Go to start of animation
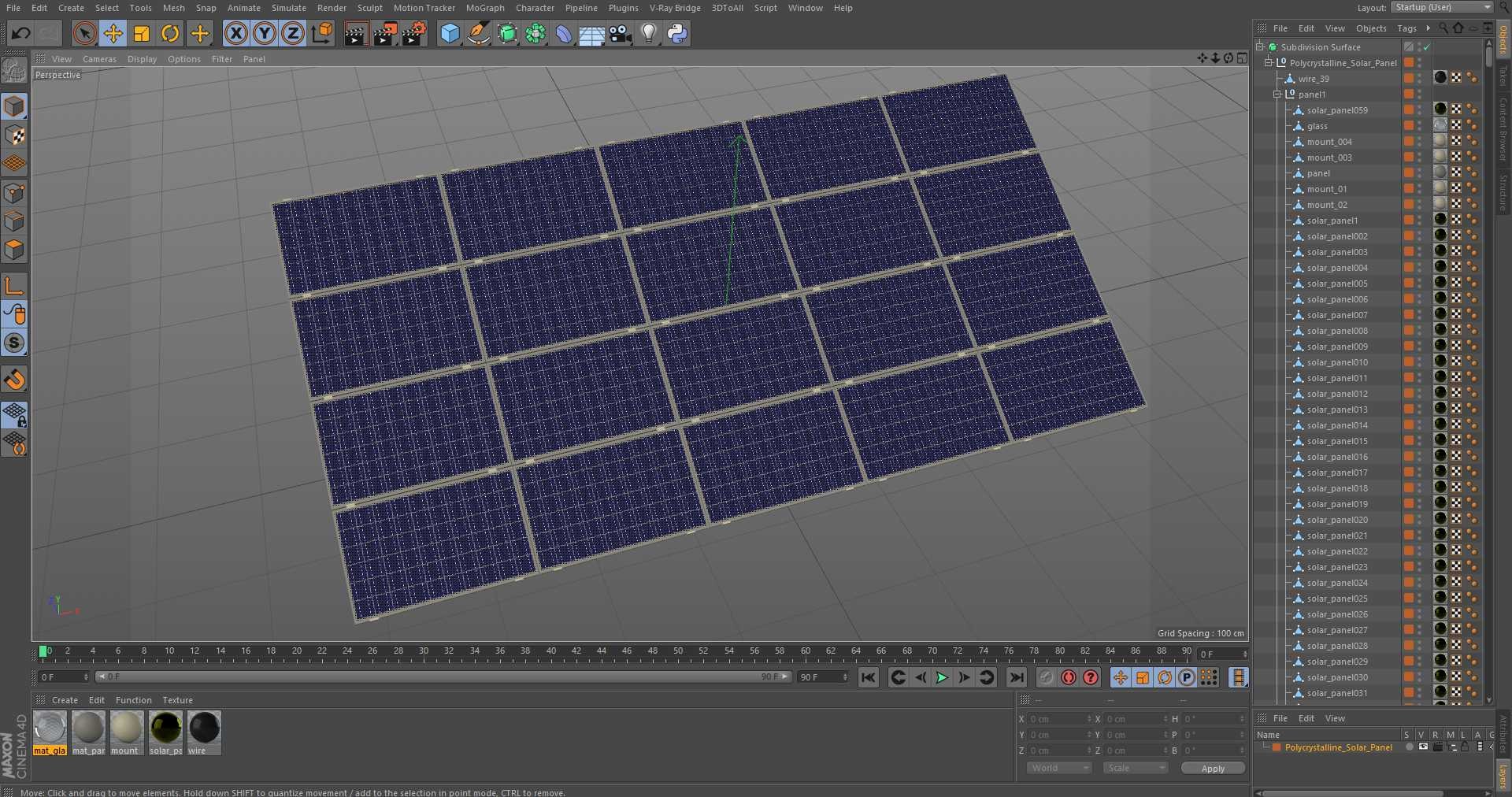This screenshot has height=797, width=1512. 868,677
